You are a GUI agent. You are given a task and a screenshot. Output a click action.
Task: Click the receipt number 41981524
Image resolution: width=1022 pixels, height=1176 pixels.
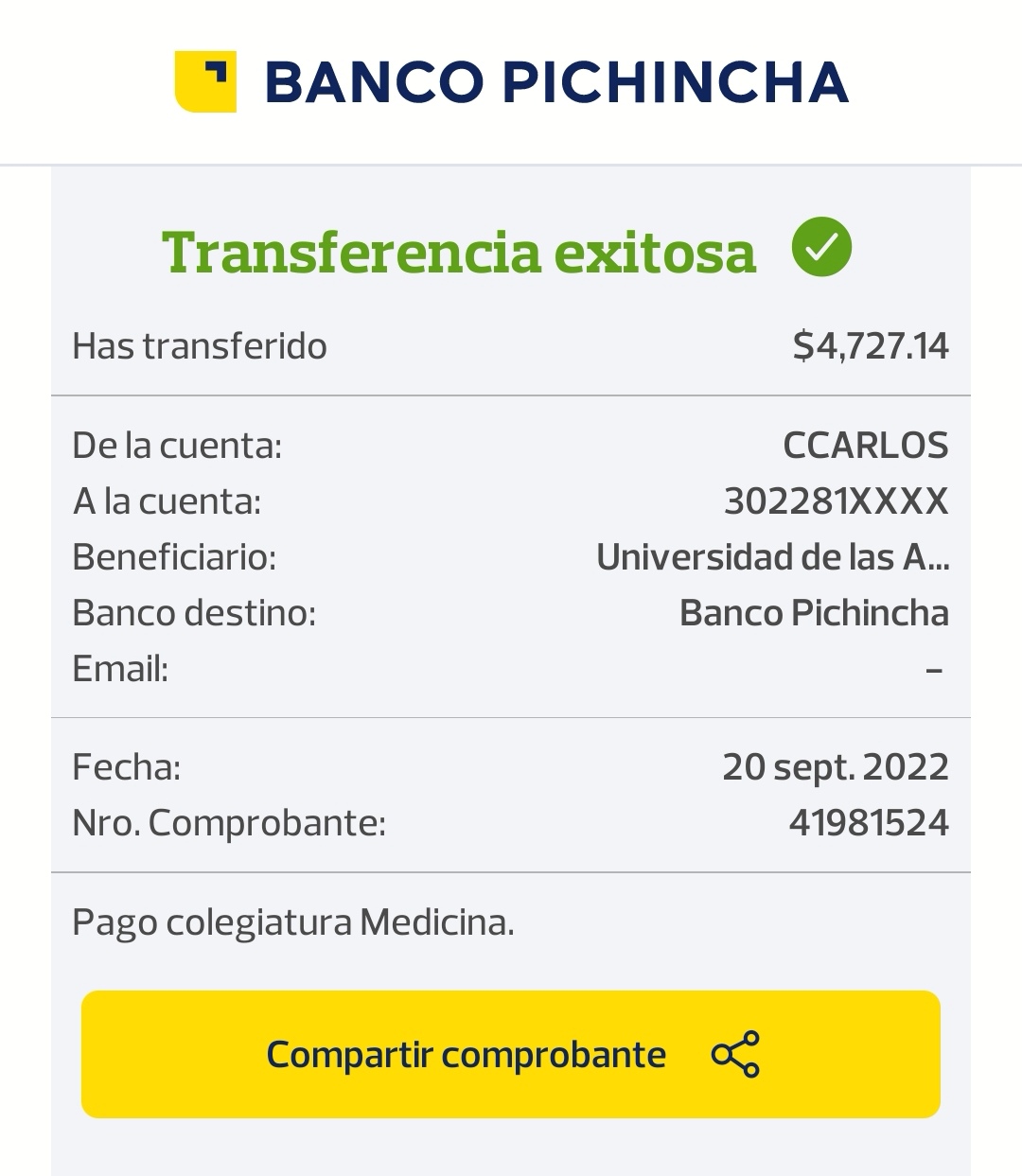(868, 822)
